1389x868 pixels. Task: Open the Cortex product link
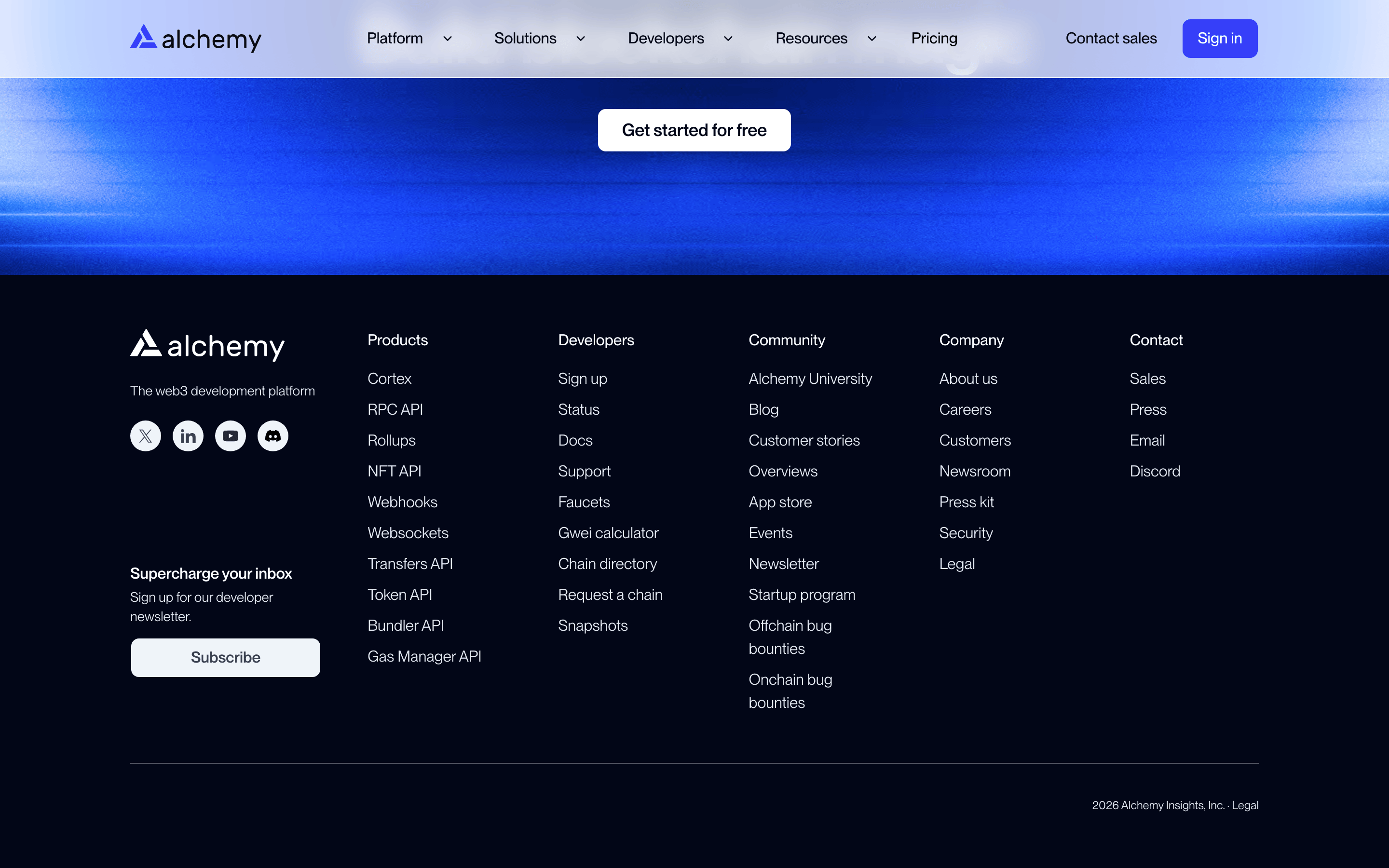390,379
